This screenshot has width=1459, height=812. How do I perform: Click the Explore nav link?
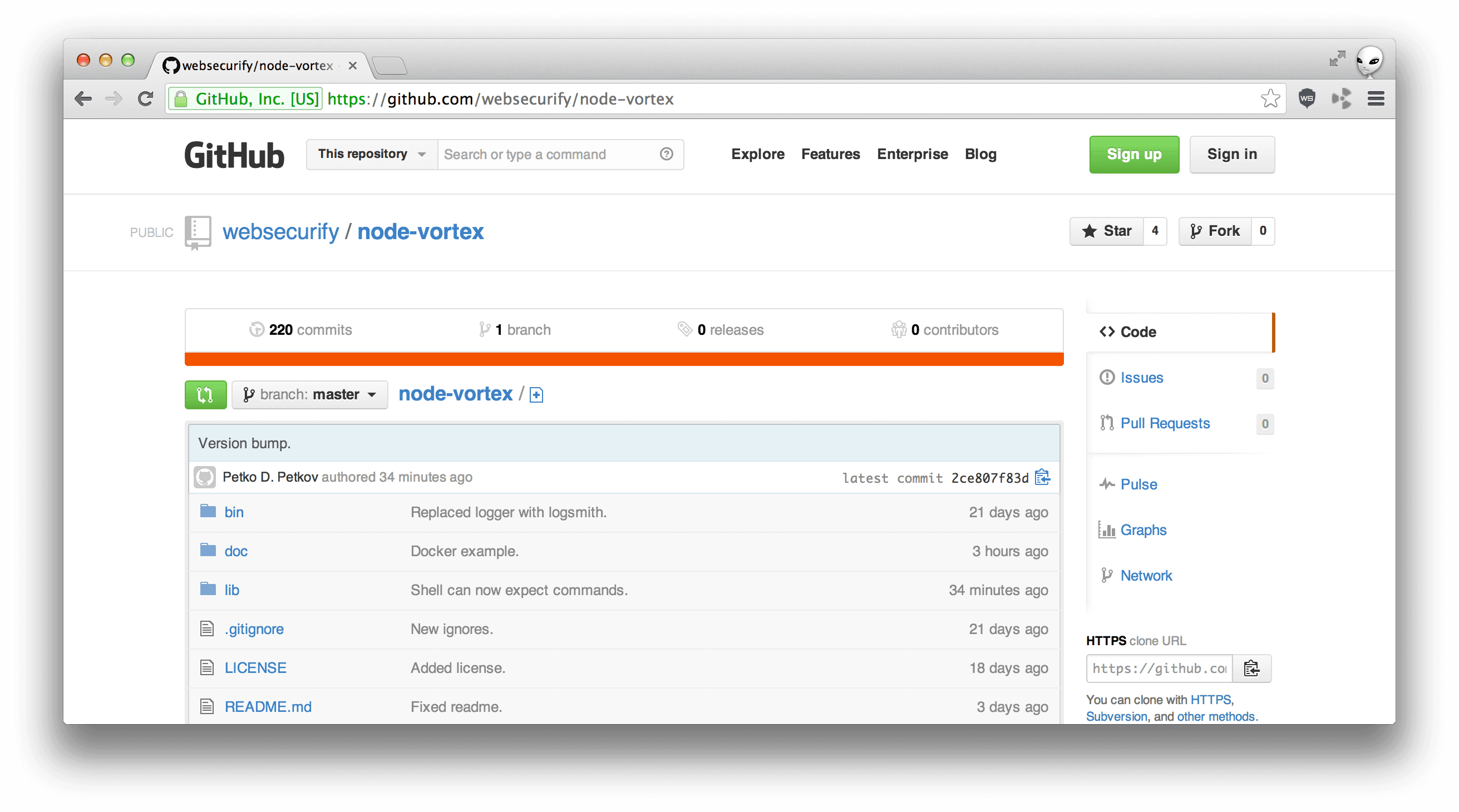[757, 154]
